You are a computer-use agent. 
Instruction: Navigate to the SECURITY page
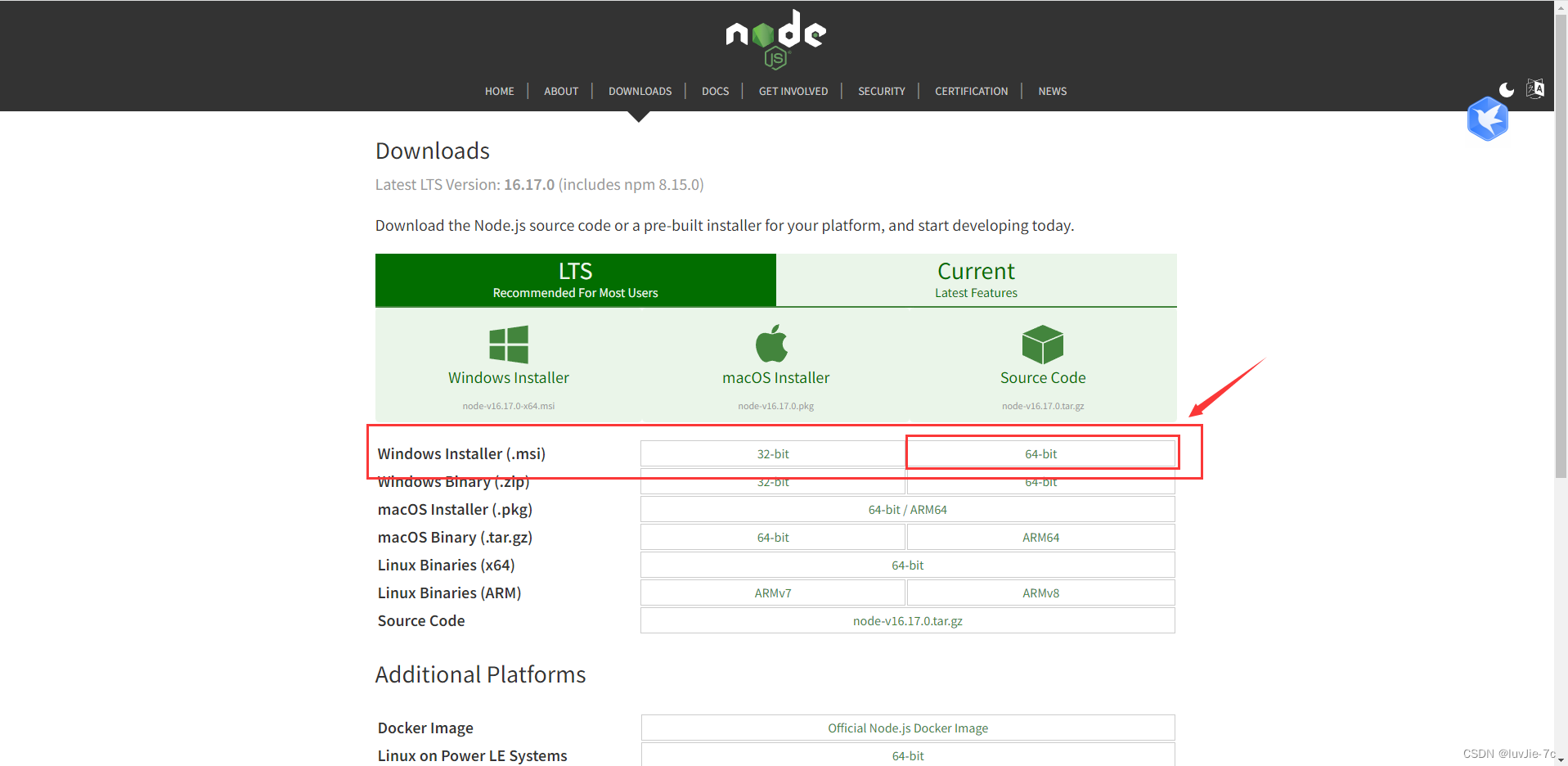[881, 91]
